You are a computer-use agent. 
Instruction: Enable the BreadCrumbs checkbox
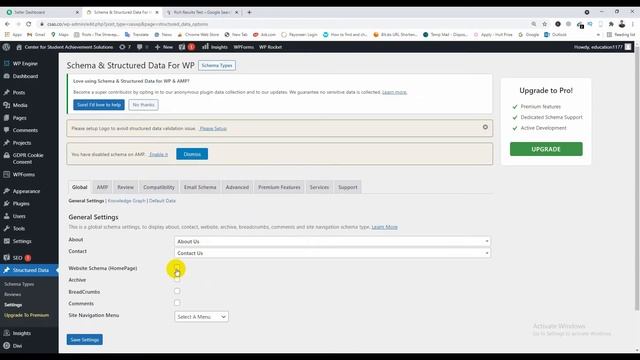pyautogui.click(x=177, y=291)
